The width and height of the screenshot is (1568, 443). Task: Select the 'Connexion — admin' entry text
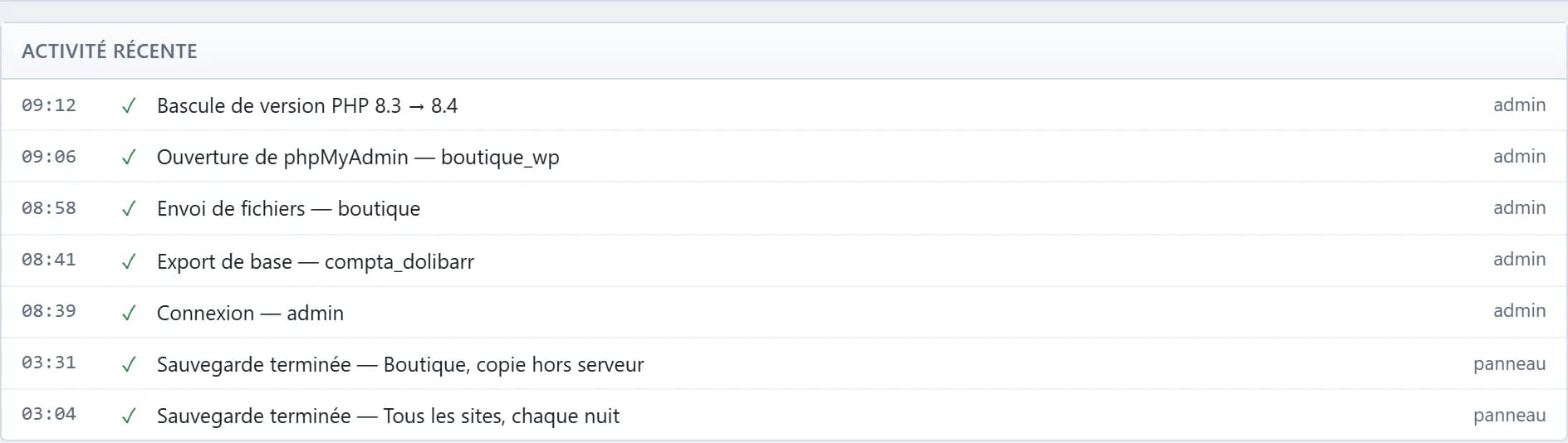pyautogui.click(x=250, y=313)
